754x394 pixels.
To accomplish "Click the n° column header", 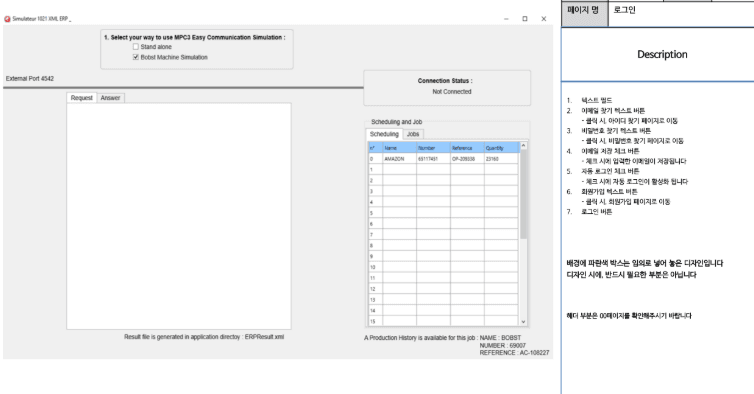I will [376, 148].
